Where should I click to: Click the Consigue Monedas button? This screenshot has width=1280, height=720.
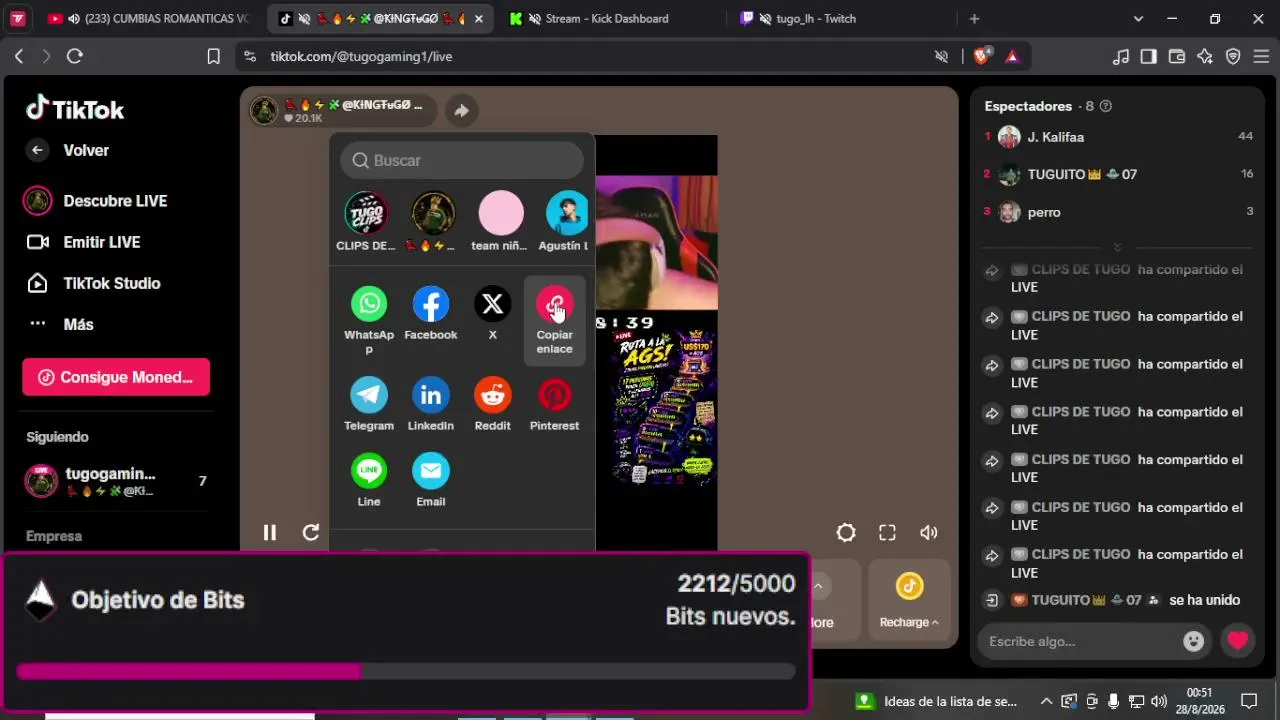pos(116,377)
